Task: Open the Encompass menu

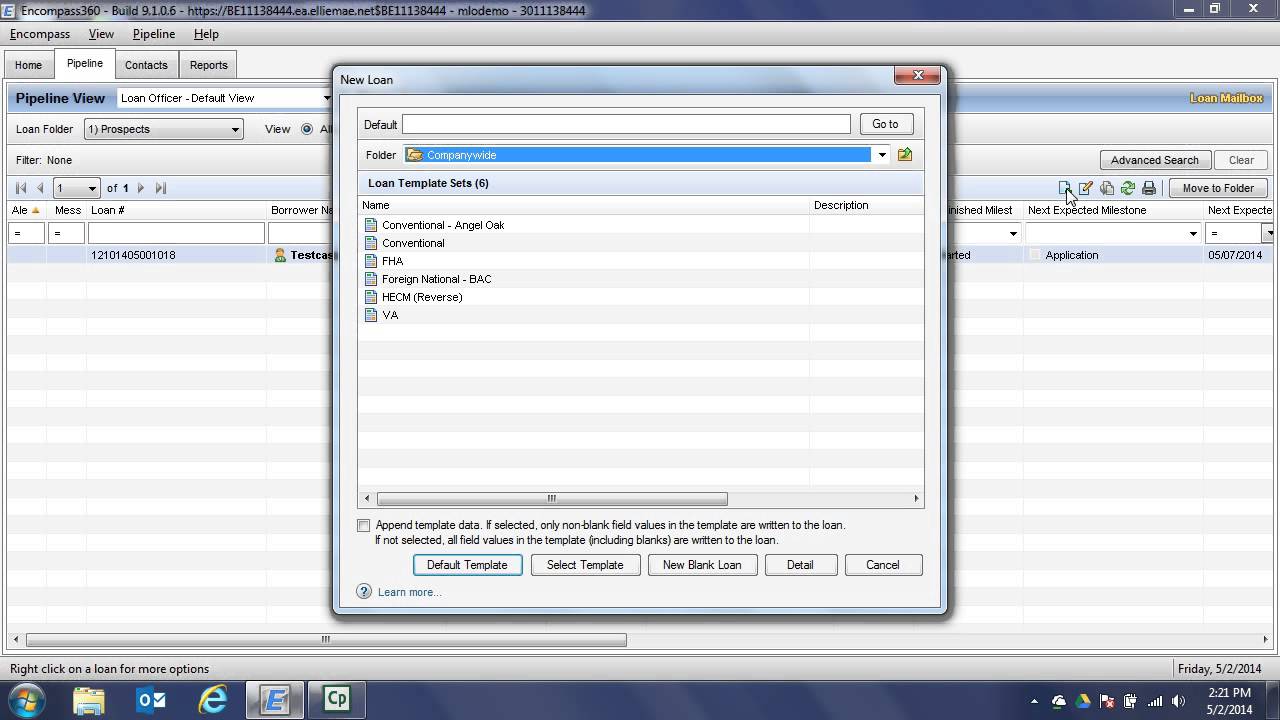Action: click(x=40, y=34)
